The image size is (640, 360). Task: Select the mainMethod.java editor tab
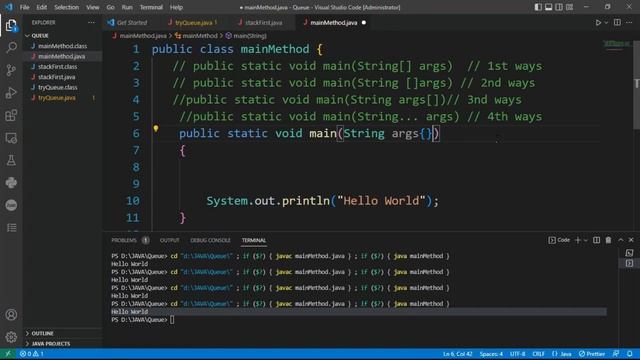(x=334, y=22)
